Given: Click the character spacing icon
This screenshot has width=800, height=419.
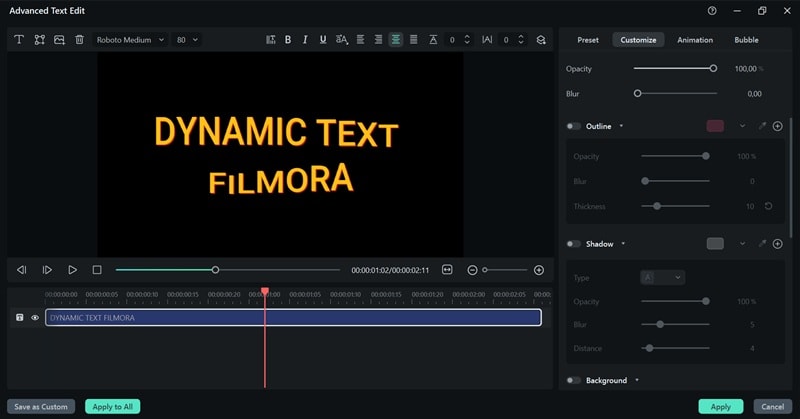Looking at the screenshot, I should click(487, 40).
